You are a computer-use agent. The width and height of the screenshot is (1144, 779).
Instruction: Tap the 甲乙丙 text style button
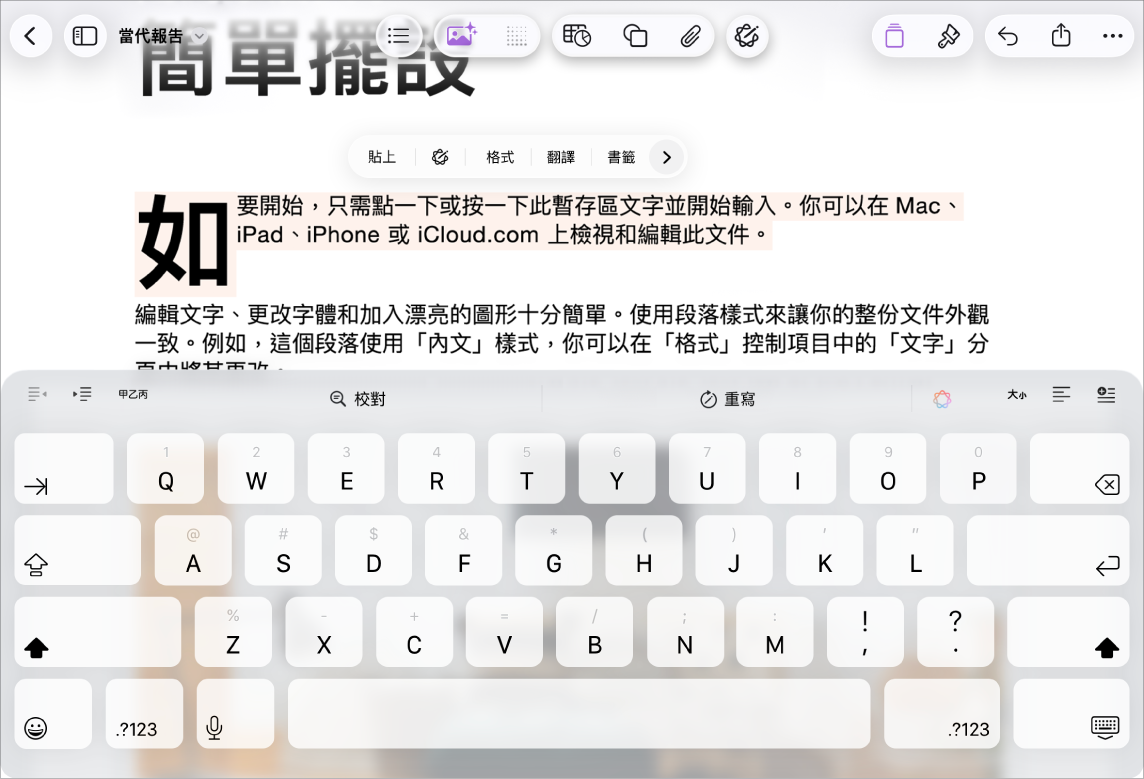tap(133, 395)
